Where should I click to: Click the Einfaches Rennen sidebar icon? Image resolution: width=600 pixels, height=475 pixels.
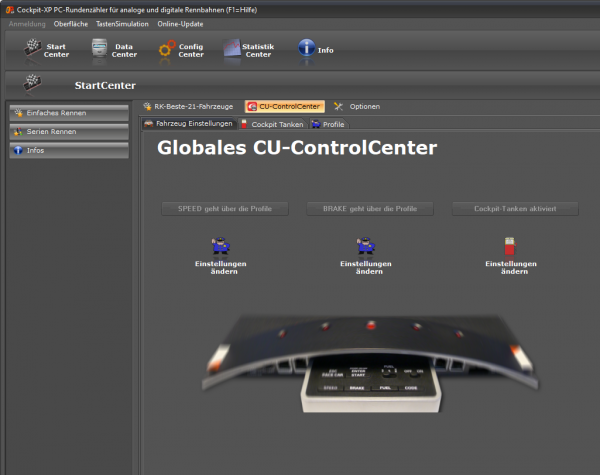pos(18,113)
